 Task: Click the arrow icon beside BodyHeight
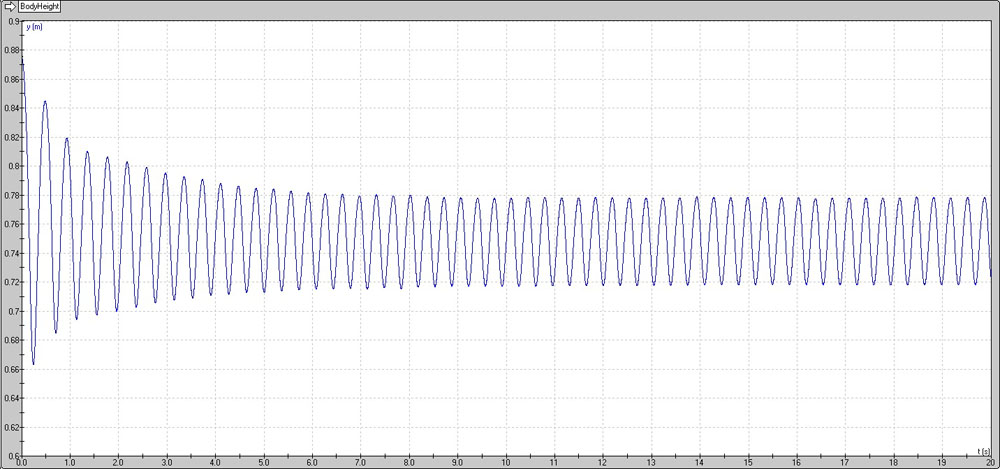pyautogui.click(x=10, y=8)
